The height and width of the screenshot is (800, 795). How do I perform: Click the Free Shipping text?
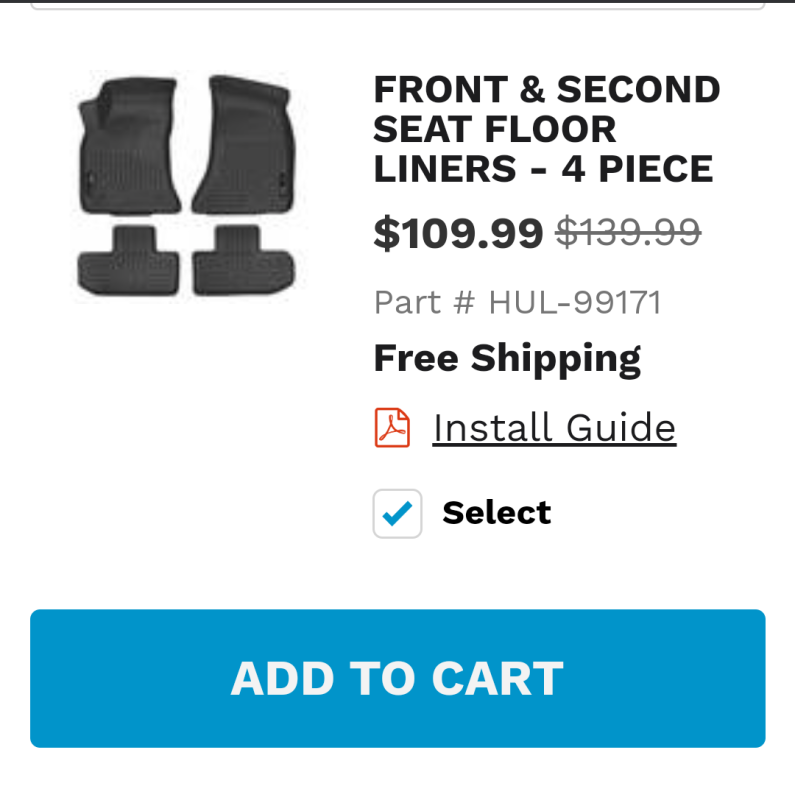(x=507, y=358)
